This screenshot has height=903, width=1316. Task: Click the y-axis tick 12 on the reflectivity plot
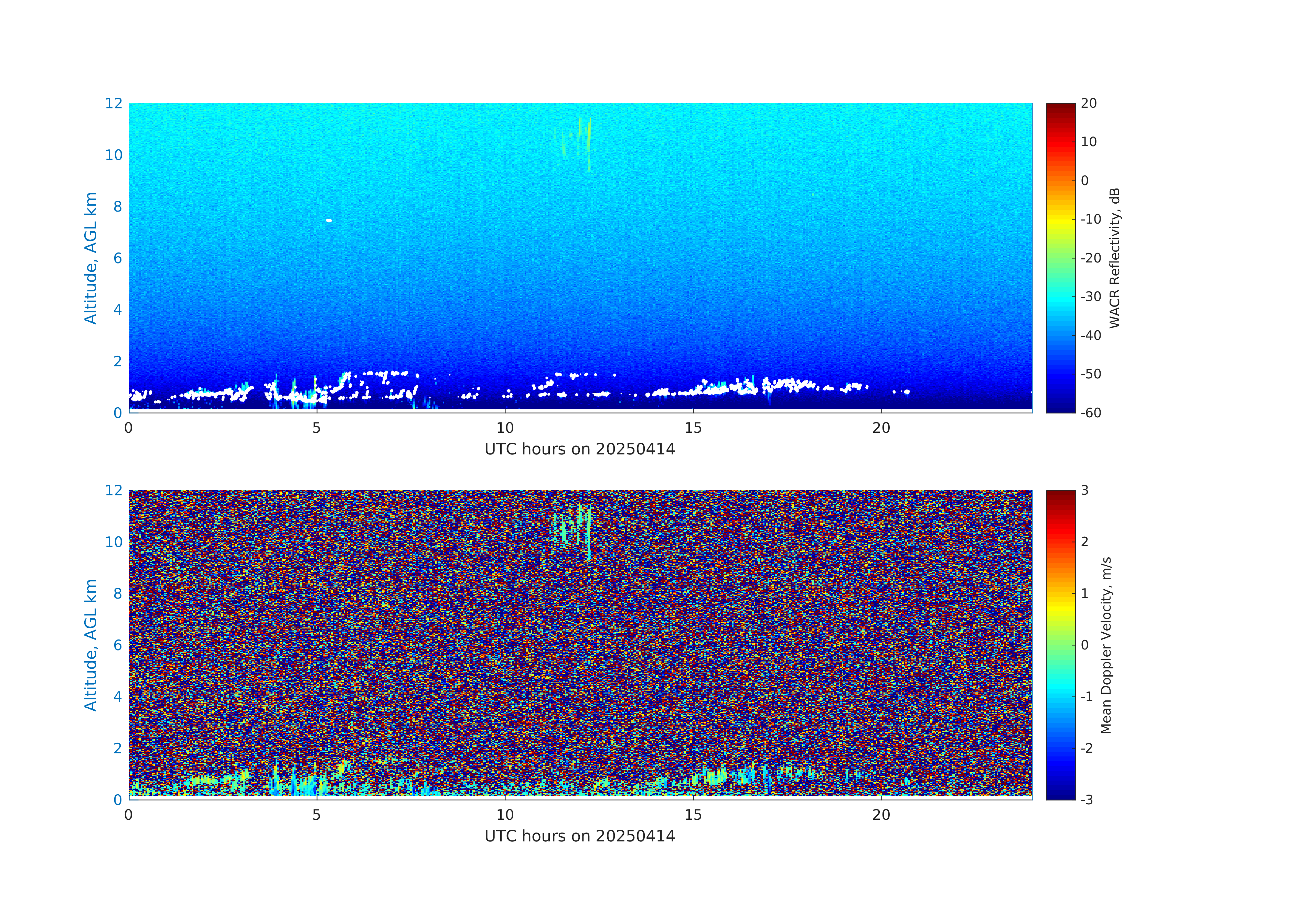coord(113,104)
